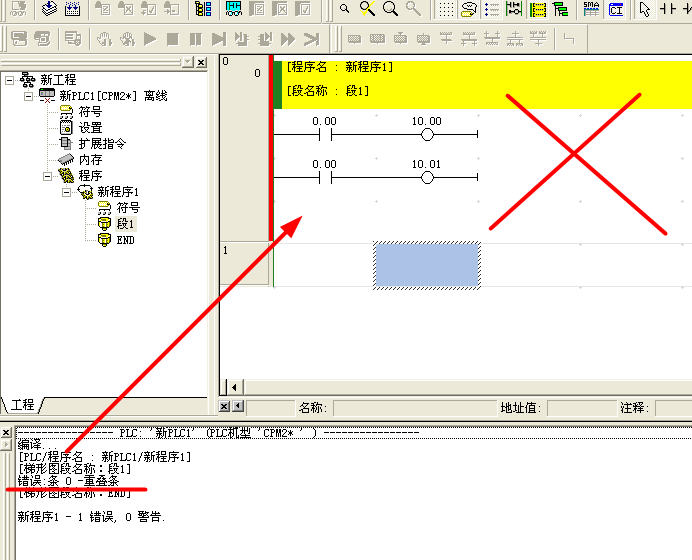Collapse the 程序 tree node

point(46,176)
